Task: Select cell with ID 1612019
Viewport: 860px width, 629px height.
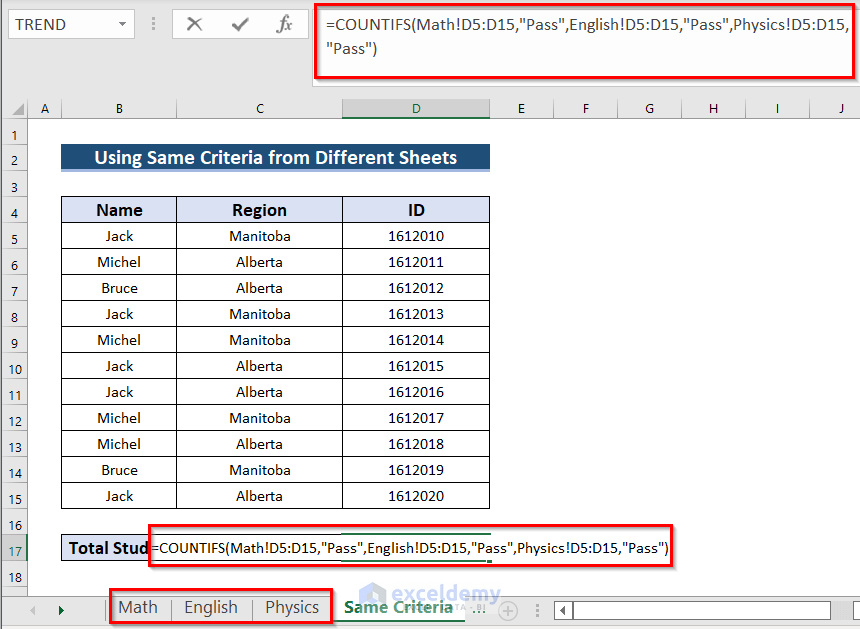Action: pos(416,470)
